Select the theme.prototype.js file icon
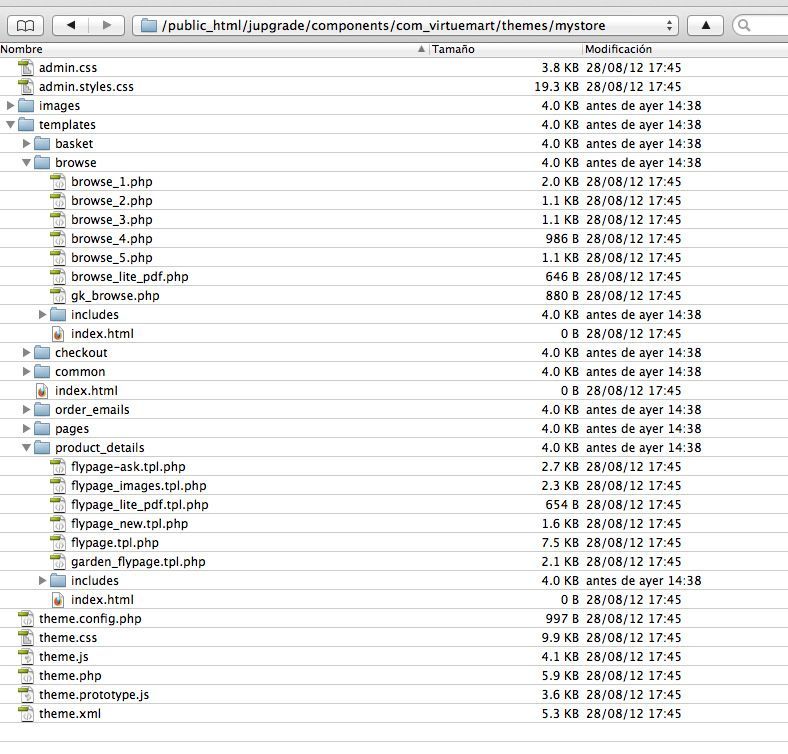Screen dimensions: 788x754 point(26,695)
